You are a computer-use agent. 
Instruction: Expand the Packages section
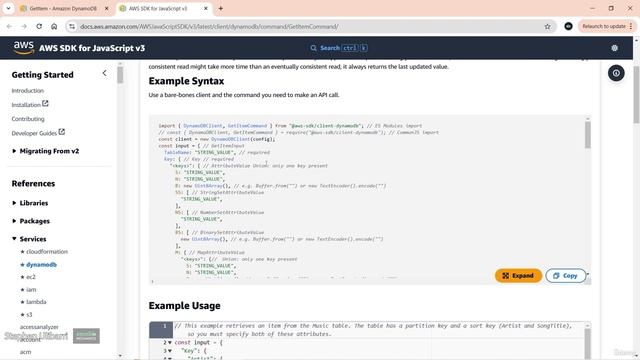31,221
